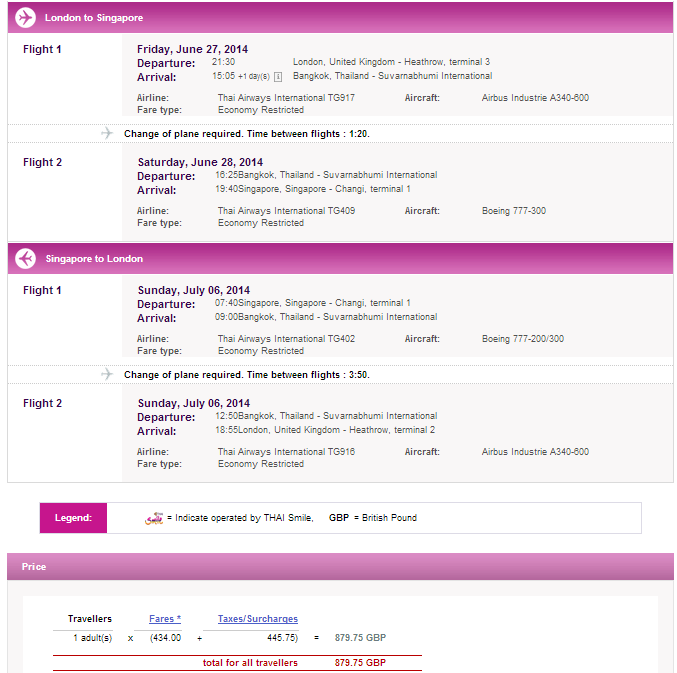Click arrival time 15:05 +1 day(s)
The width and height of the screenshot is (677, 673).
(x=241, y=76)
